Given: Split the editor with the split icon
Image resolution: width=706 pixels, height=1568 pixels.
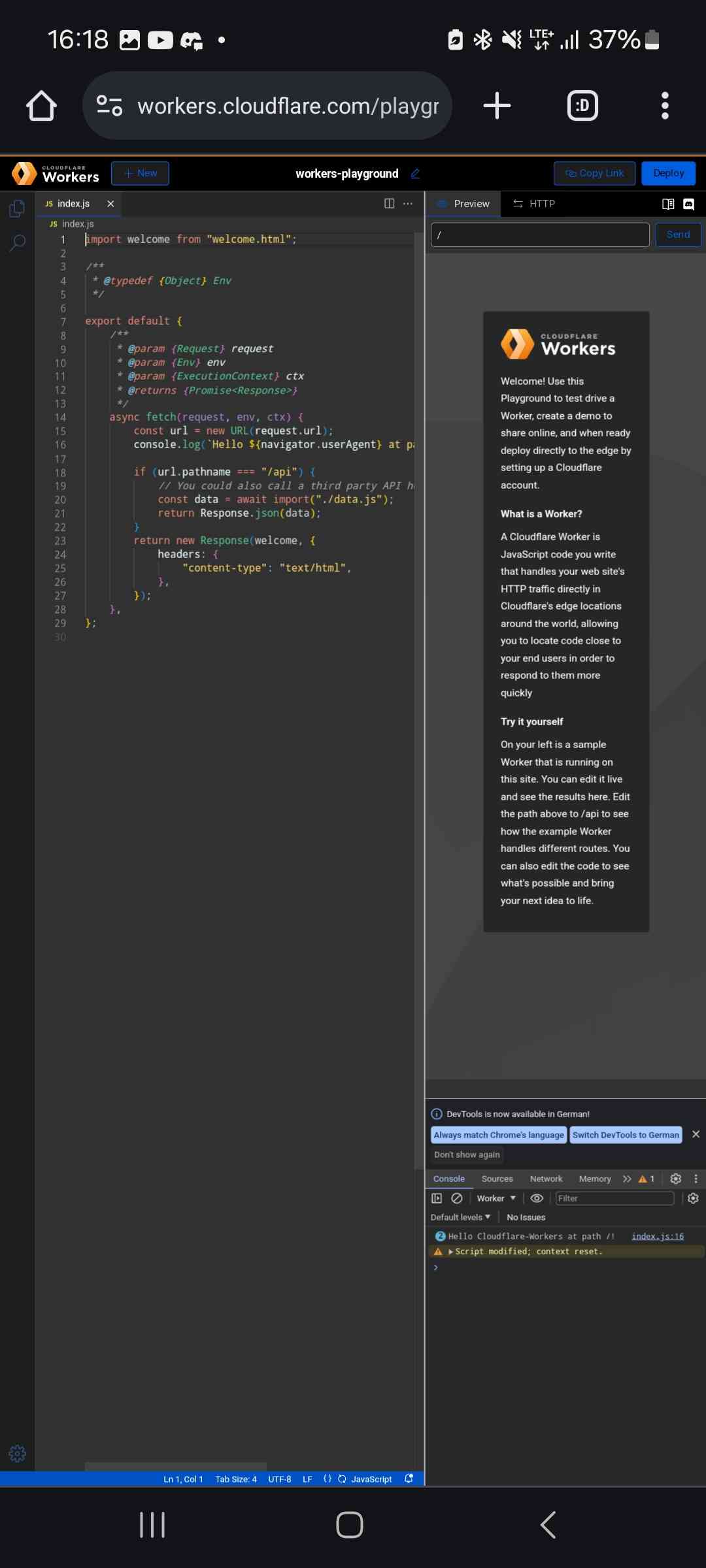Looking at the screenshot, I should (389, 203).
